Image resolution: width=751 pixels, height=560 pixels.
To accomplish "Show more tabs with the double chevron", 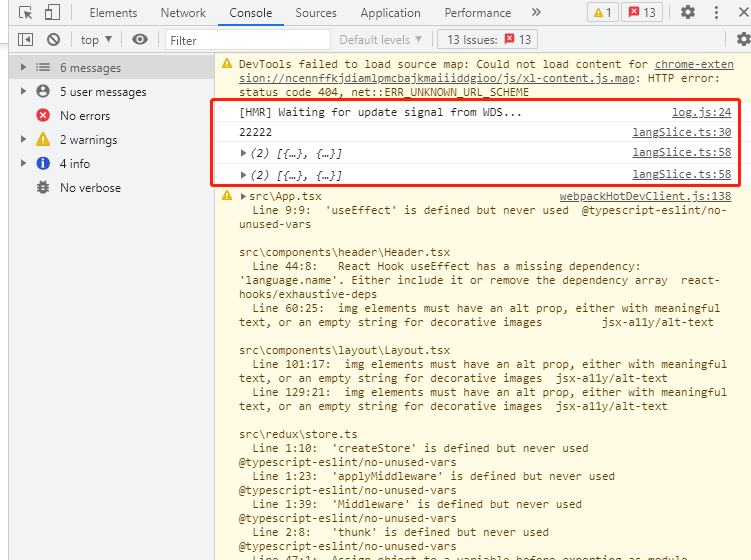I will pyautogui.click(x=536, y=12).
